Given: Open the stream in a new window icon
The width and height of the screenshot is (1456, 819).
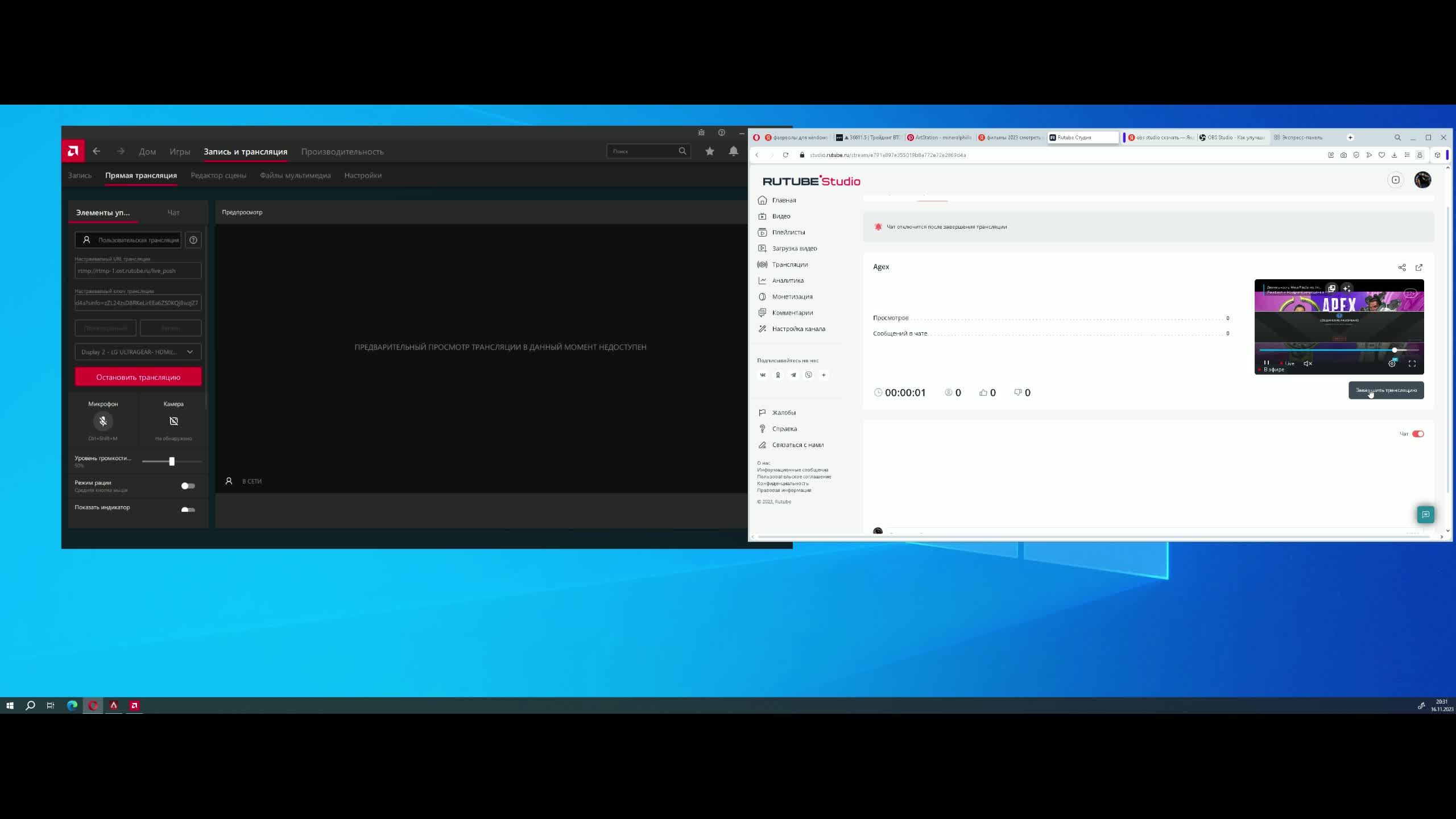Looking at the screenshot, I should coord(1419,267).
